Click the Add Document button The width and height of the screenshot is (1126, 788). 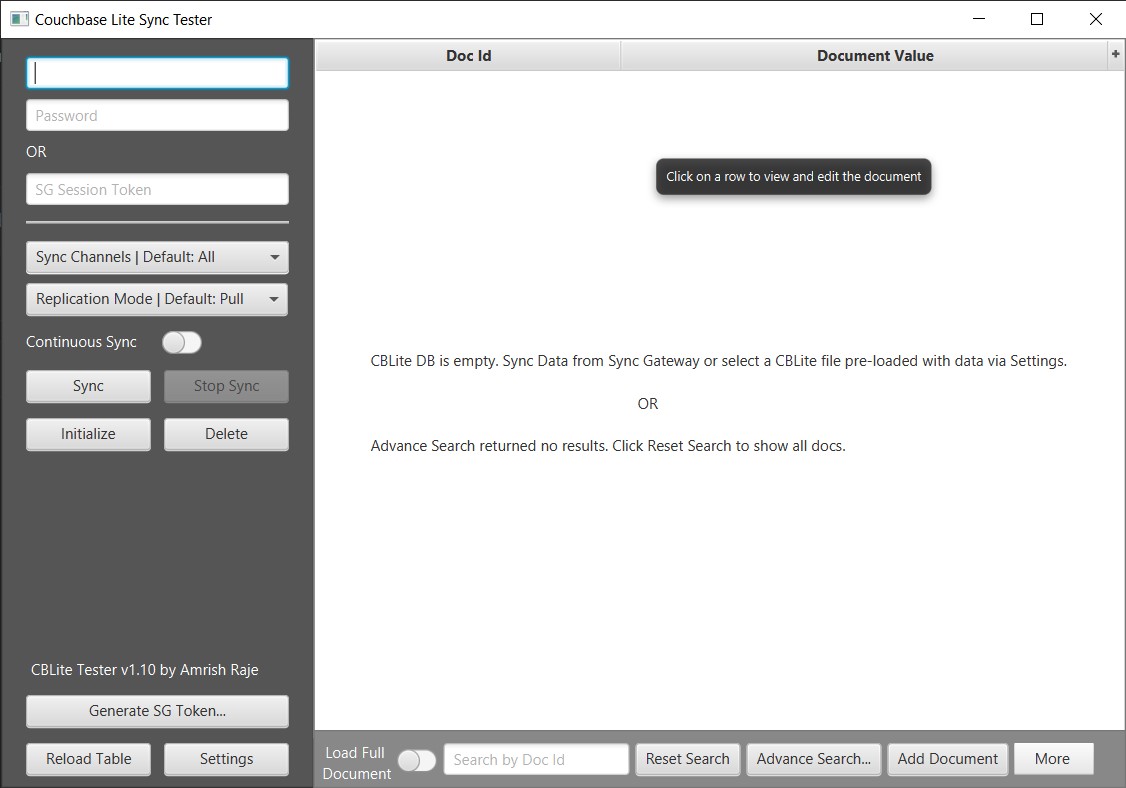coord(947,759)
